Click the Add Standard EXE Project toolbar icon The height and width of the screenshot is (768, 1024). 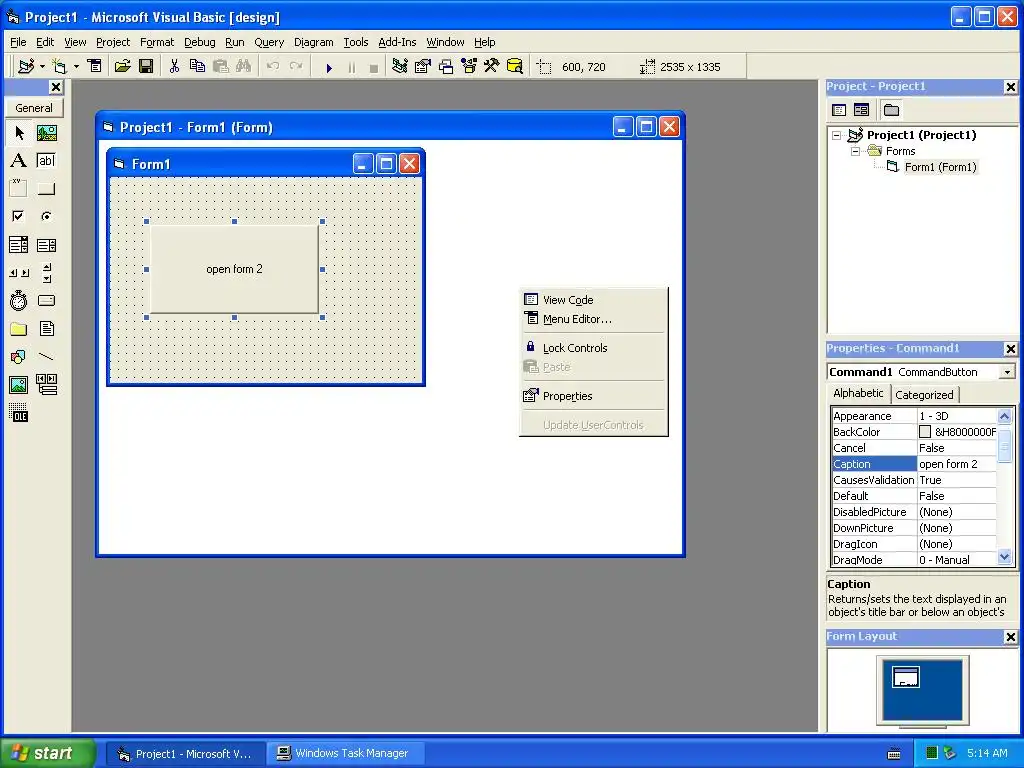pyautogui.click(x=26, y=67)
